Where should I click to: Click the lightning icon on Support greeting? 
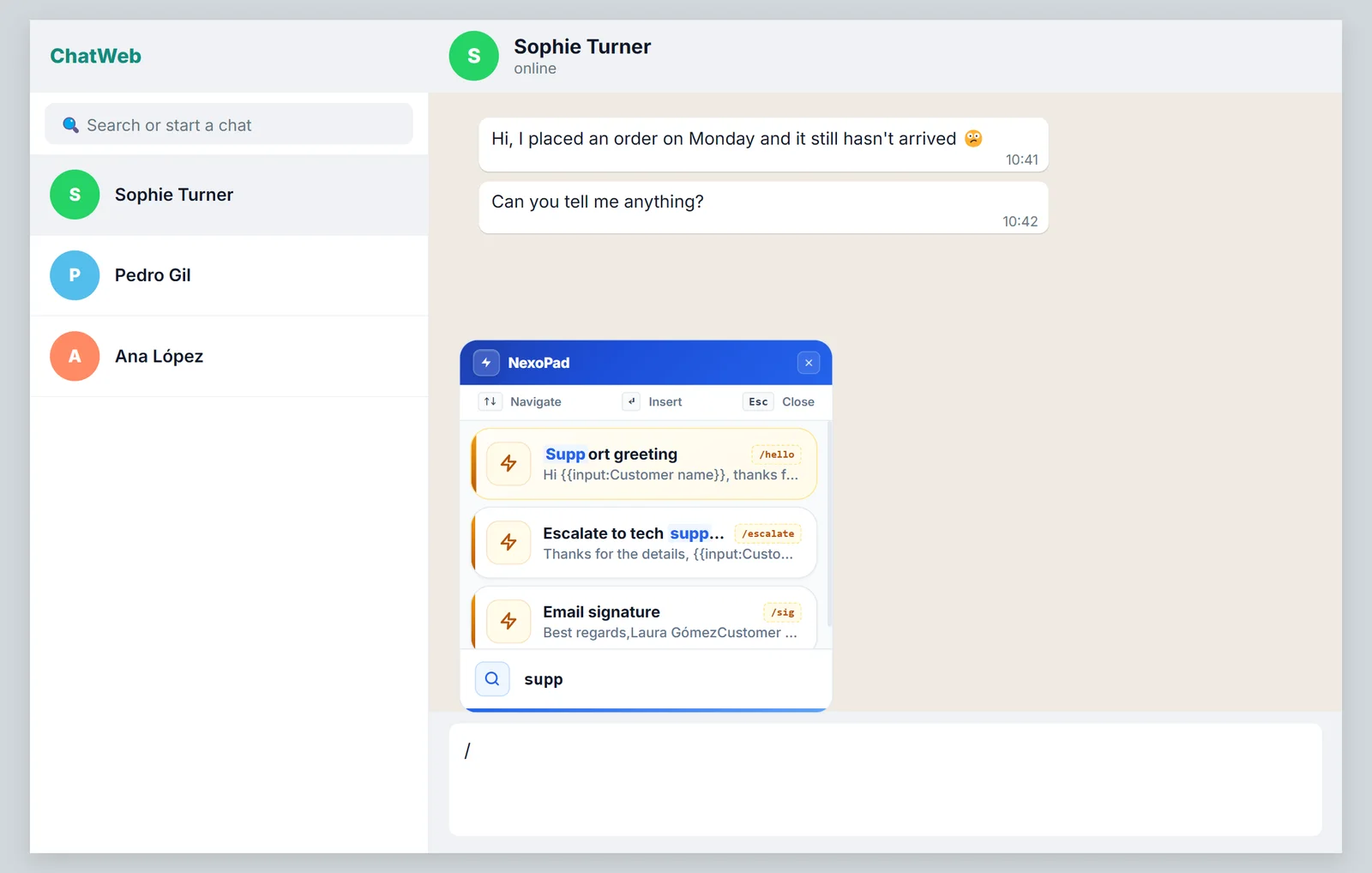(x=508, y=464)
